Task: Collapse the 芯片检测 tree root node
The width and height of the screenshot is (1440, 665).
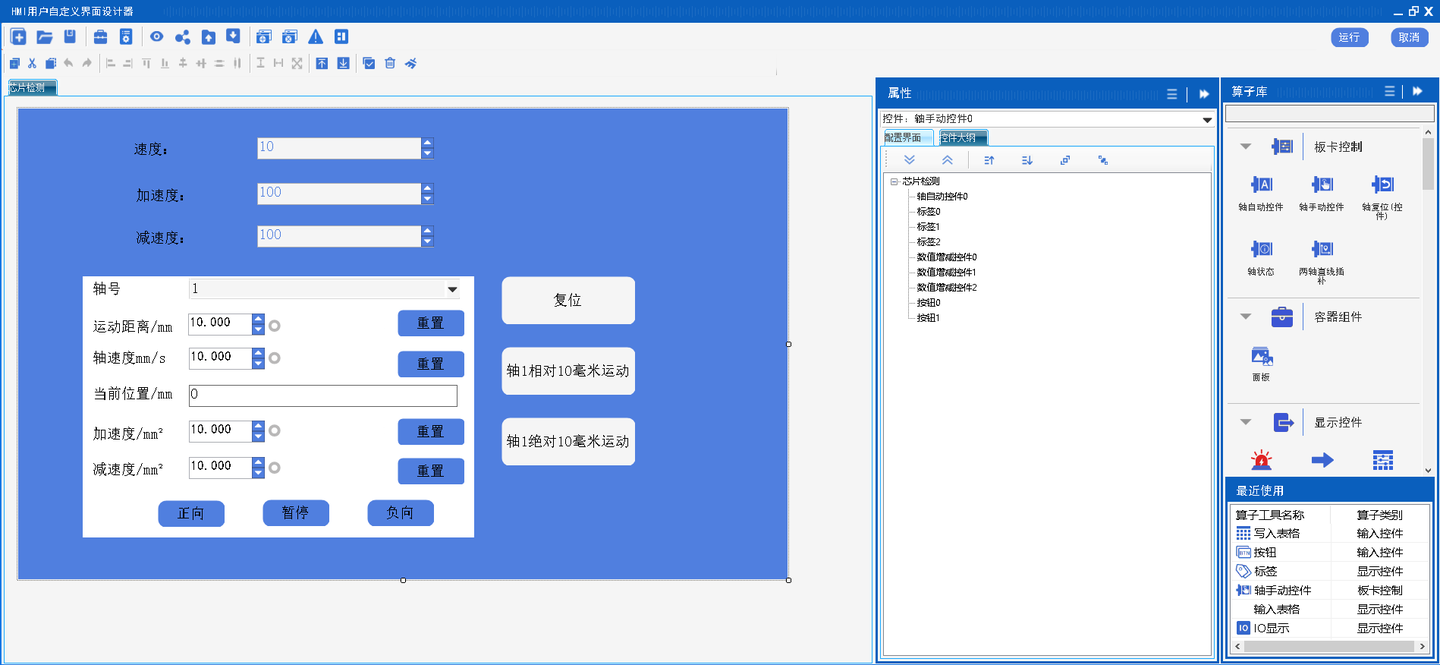Action: point(894,181)
